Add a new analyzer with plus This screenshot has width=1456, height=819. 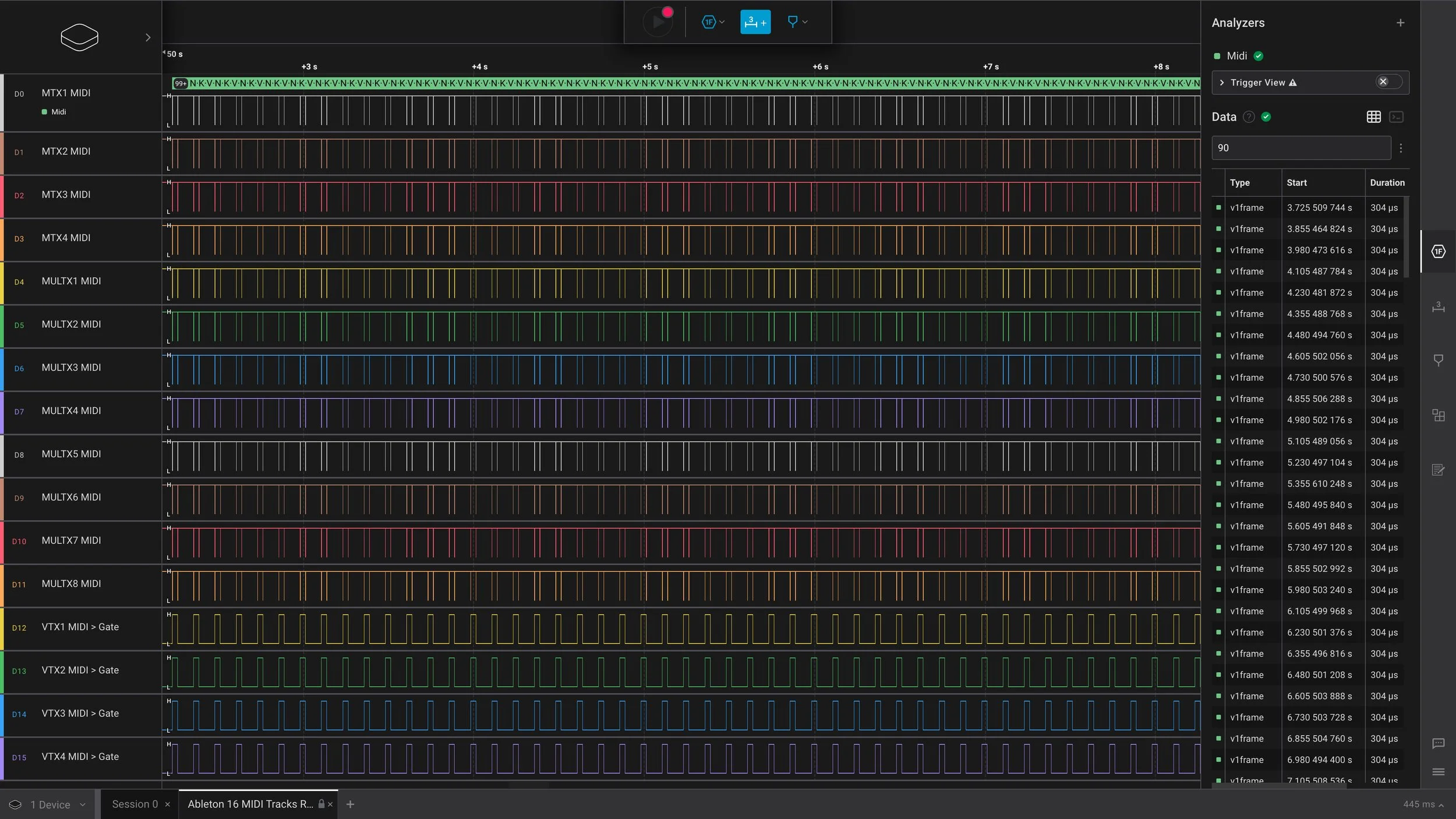pyautogui.click(x=1400, y=23)
